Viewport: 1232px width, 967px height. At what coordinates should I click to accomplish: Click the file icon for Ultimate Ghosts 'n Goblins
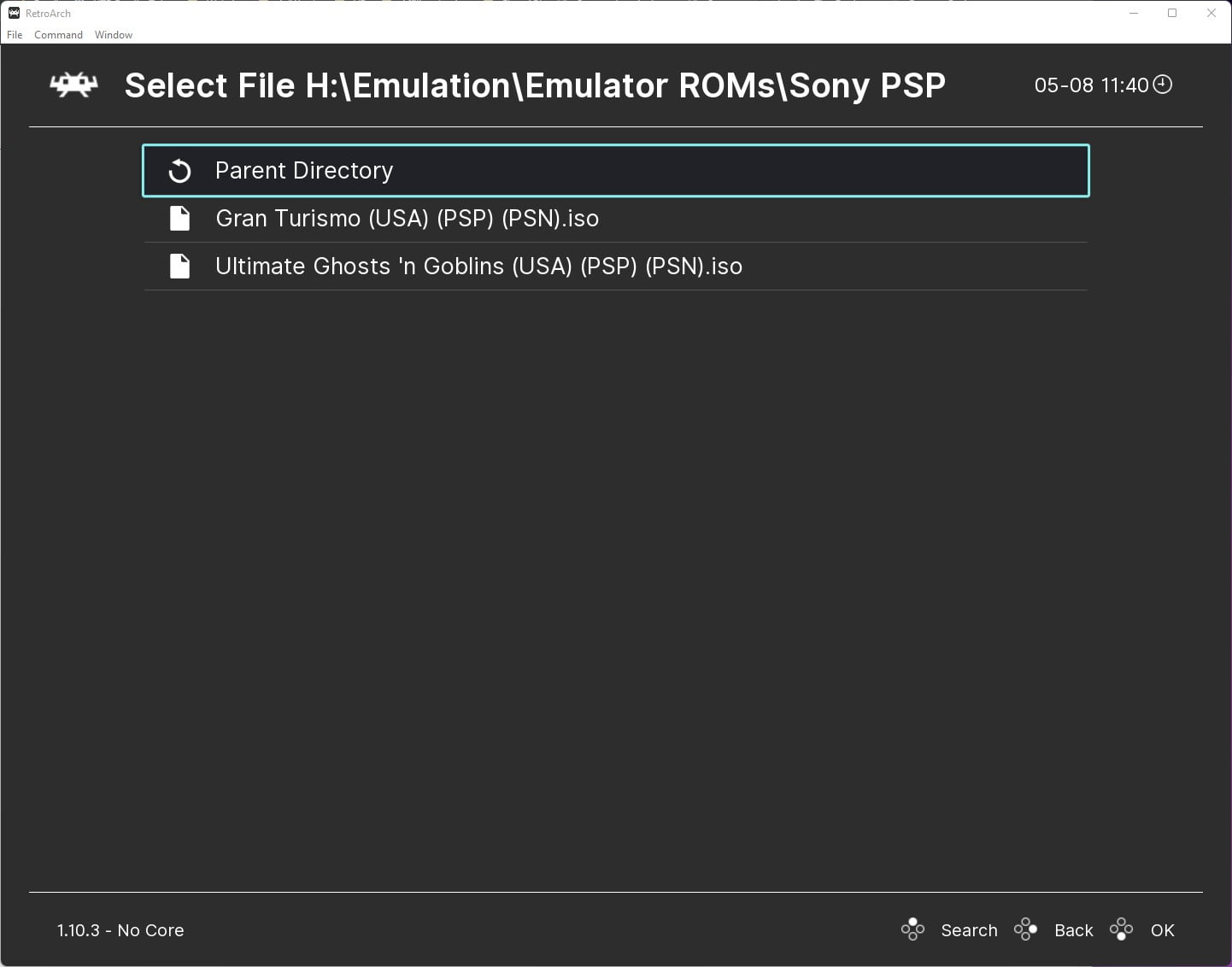(179, 266)
